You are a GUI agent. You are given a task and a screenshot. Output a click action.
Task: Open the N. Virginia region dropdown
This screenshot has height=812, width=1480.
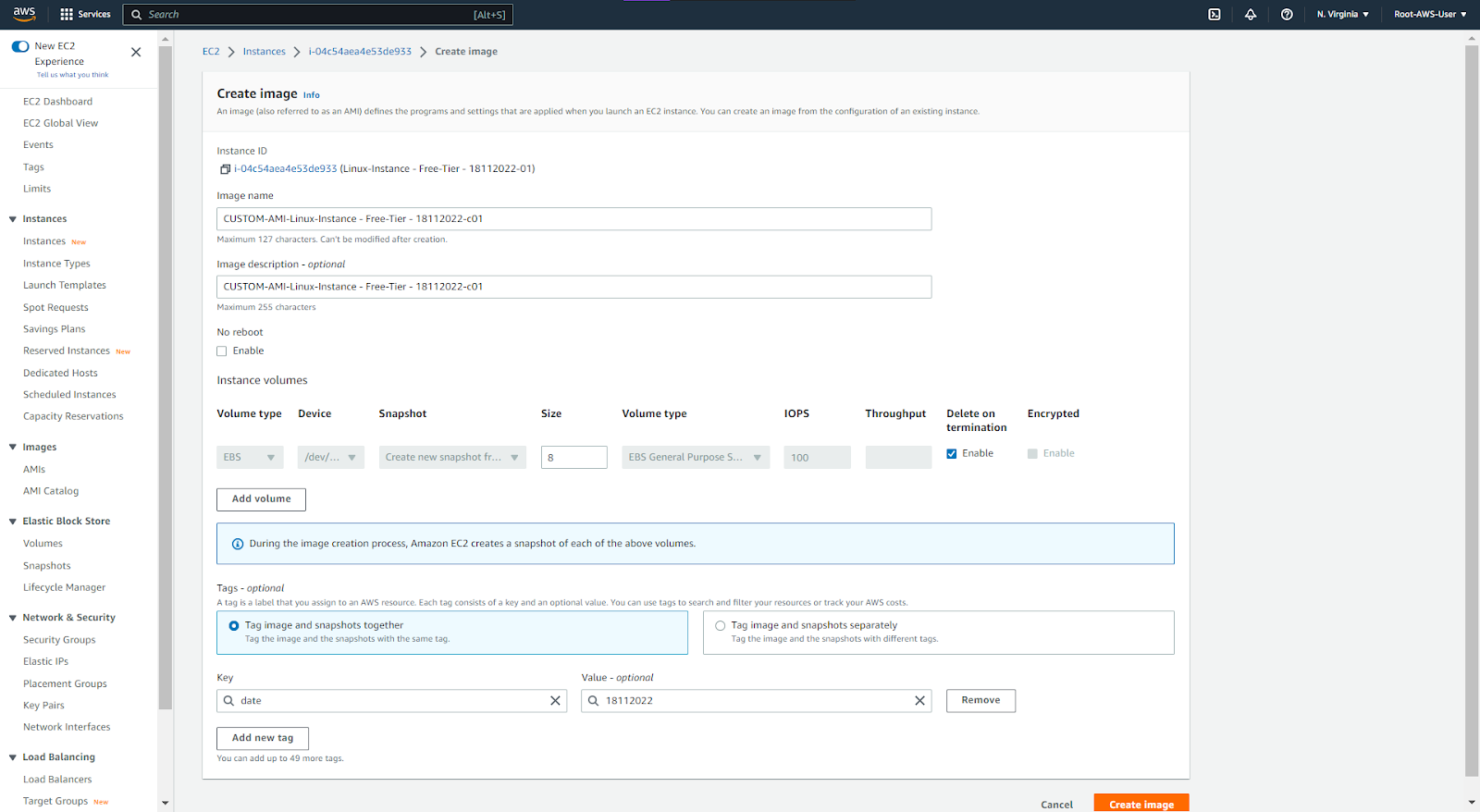(x=1343, y=14)
